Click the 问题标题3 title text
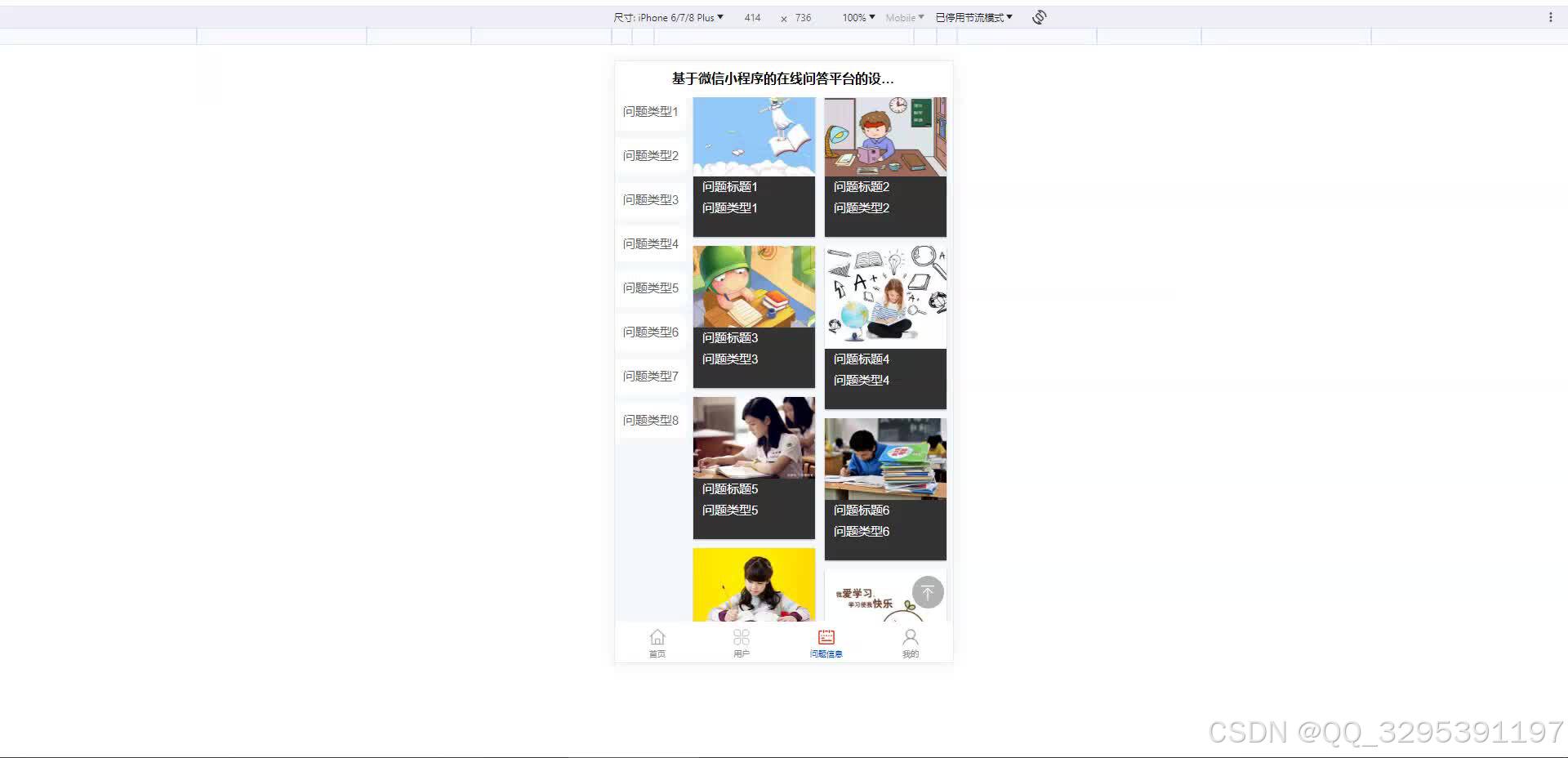This screenshot has width=1568, height=758. (730, 338)
